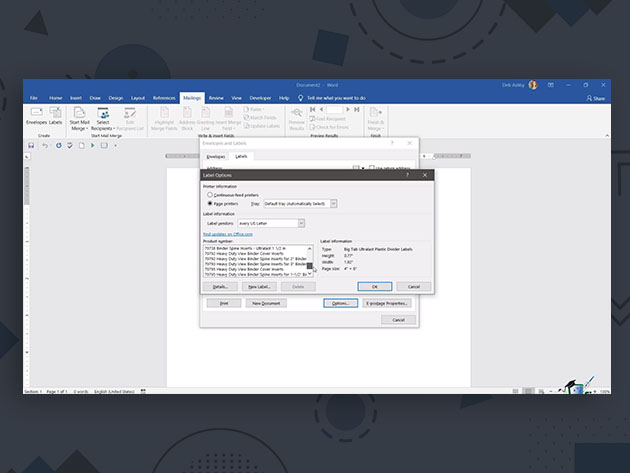Open the Rules dropdown in the ribbon
Image resolution: width=630 pixels, height=473 pixels.
click(254, 109)
